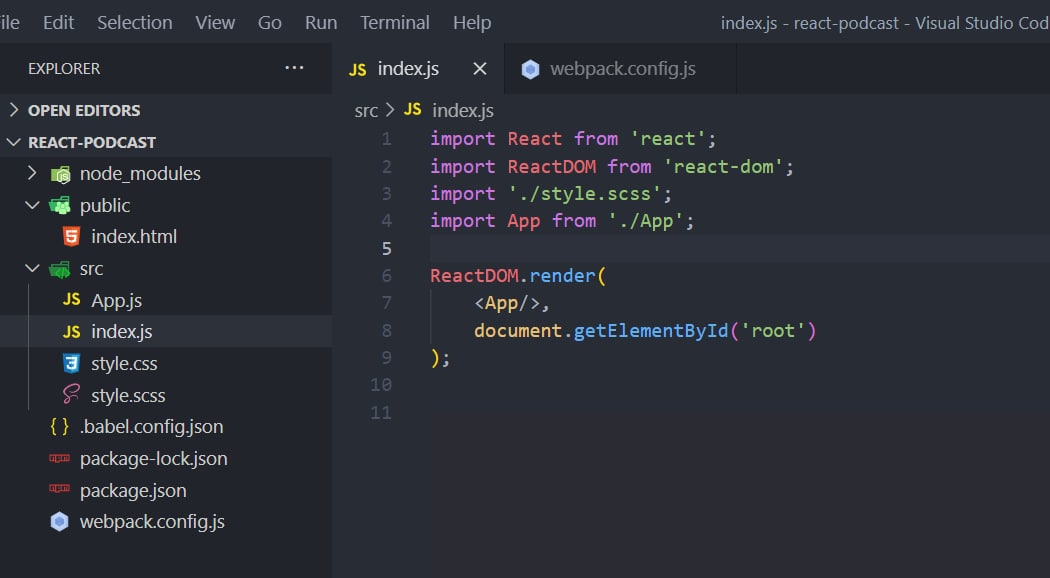This screenshot has width=1050, height=578.
Task: Click getElementById in the code
Action: pos(651,331)
